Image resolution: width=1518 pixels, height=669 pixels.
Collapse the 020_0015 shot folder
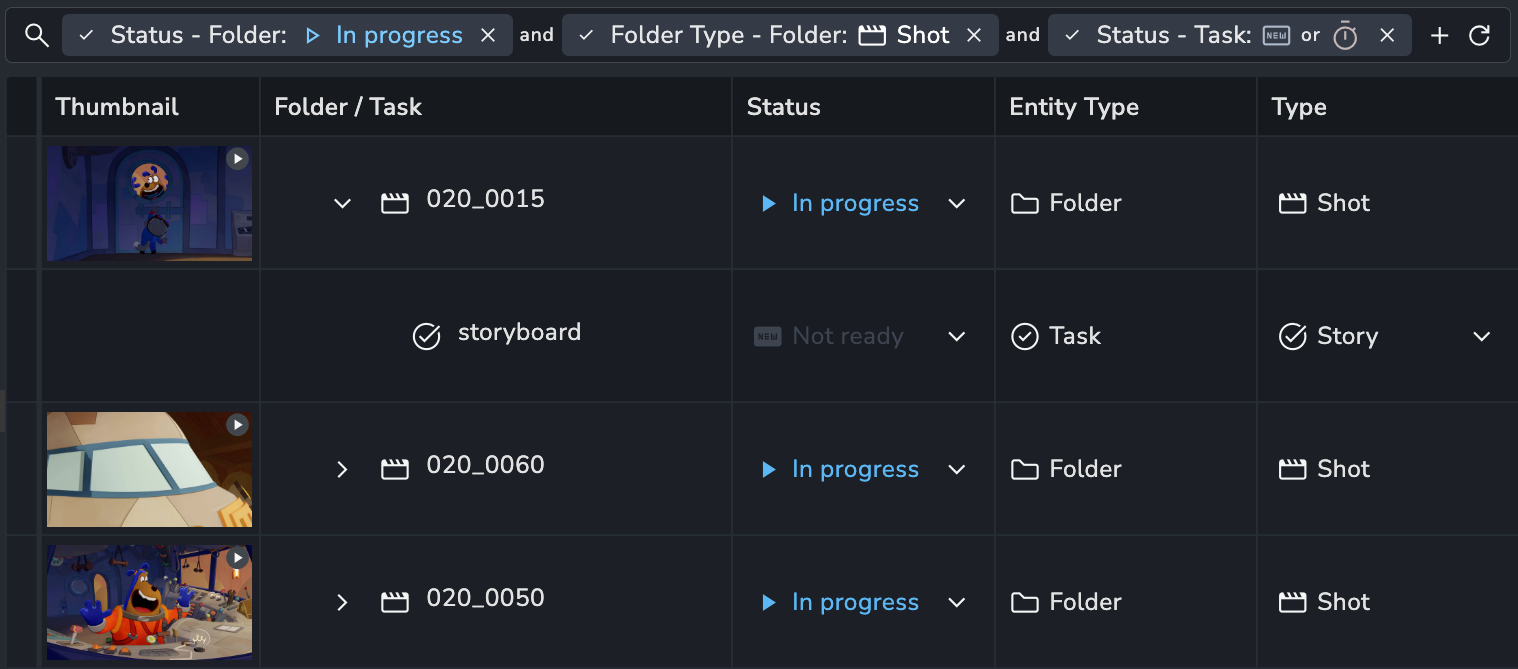pos(342,203)
